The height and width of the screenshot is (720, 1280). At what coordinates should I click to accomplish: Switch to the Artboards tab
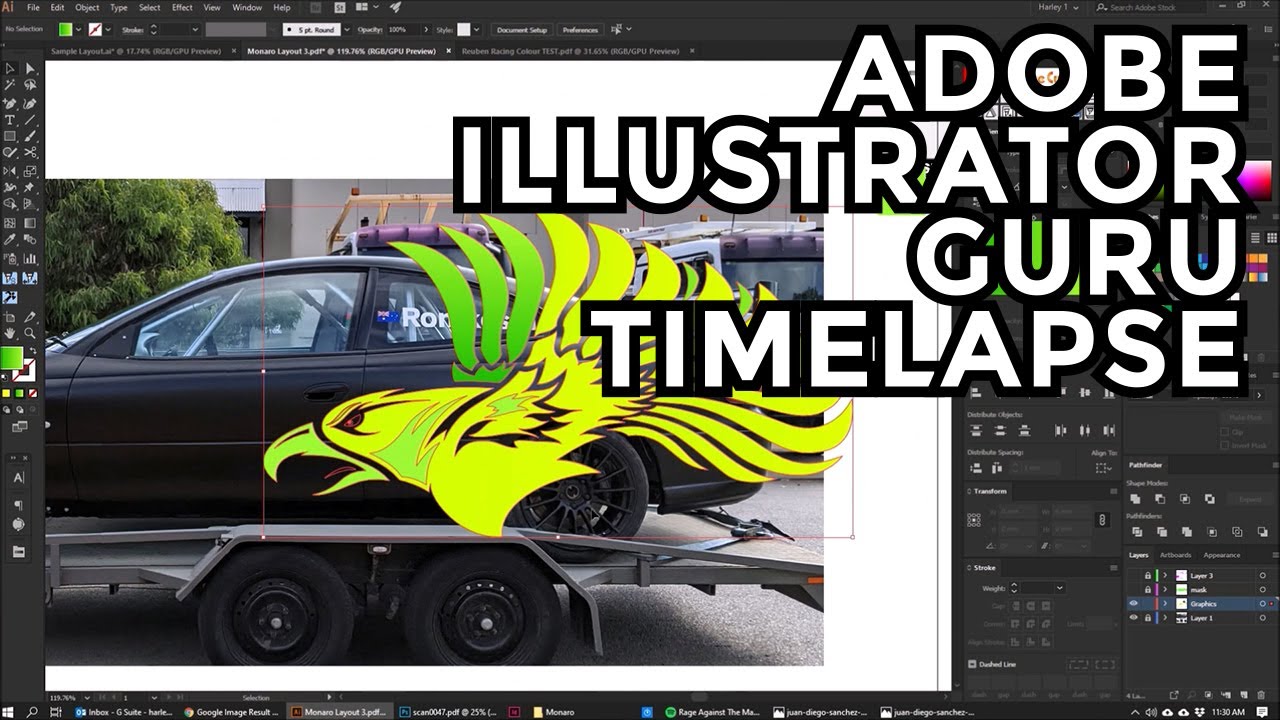1175,555
